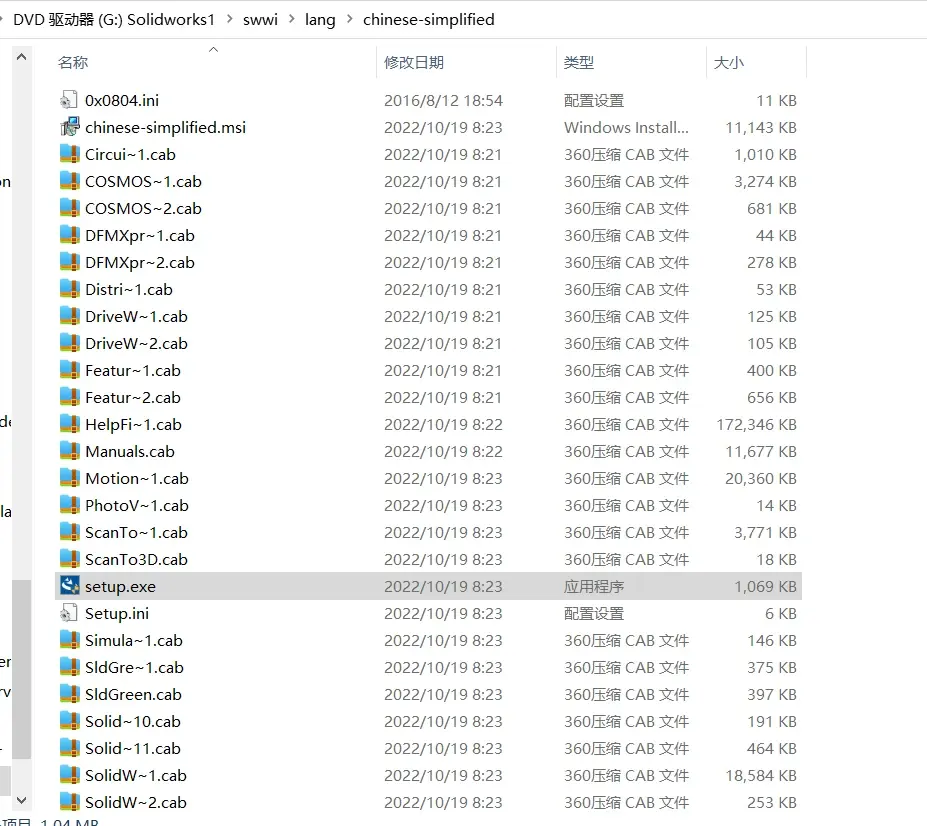This screenshot has width=927, height=826.
Task: Select the Motion~1.cab archive icon
Action: [69, 478]
